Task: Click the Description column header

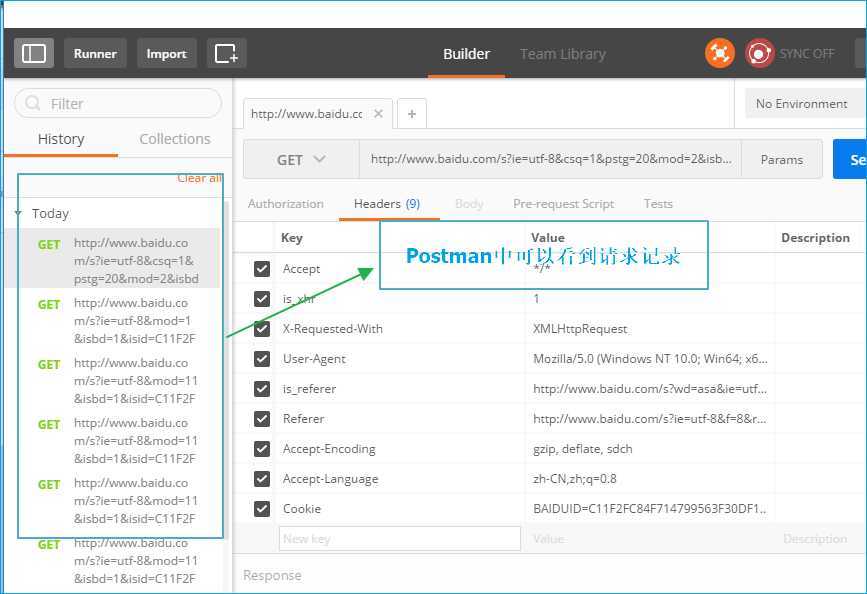Action: tap(816, 238)
